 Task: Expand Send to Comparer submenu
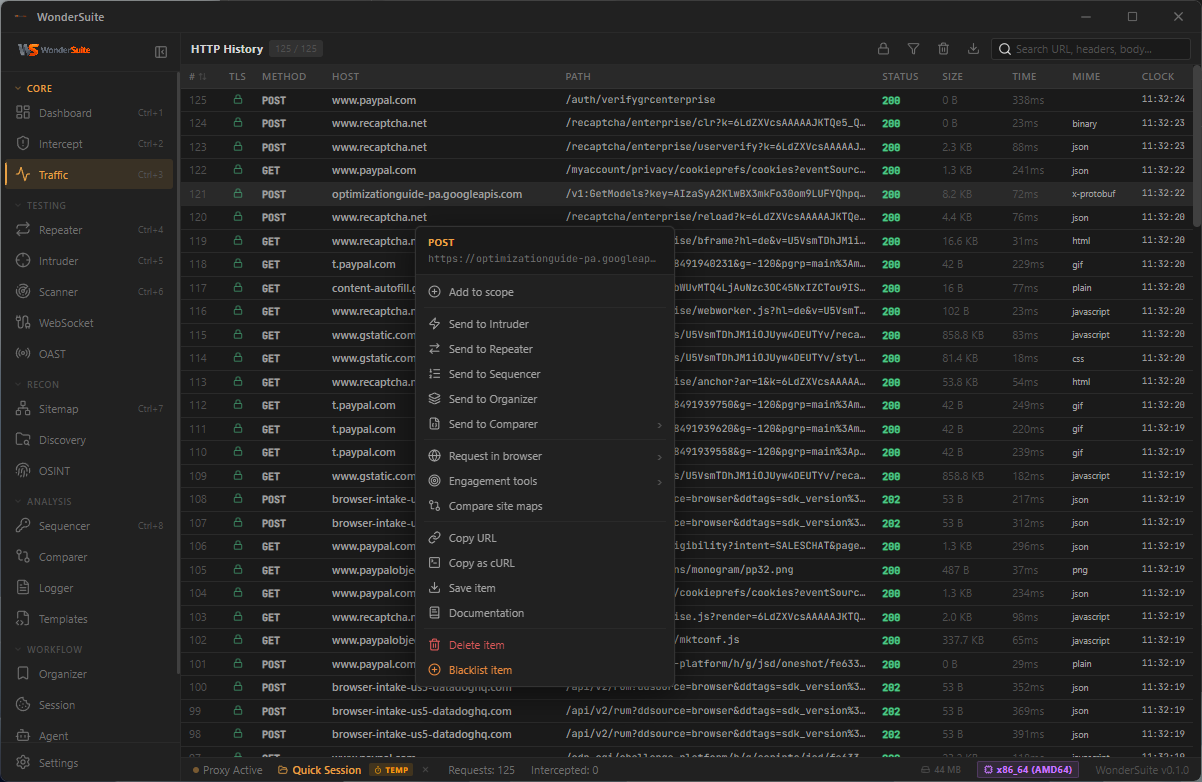click(x=545, y=424)
